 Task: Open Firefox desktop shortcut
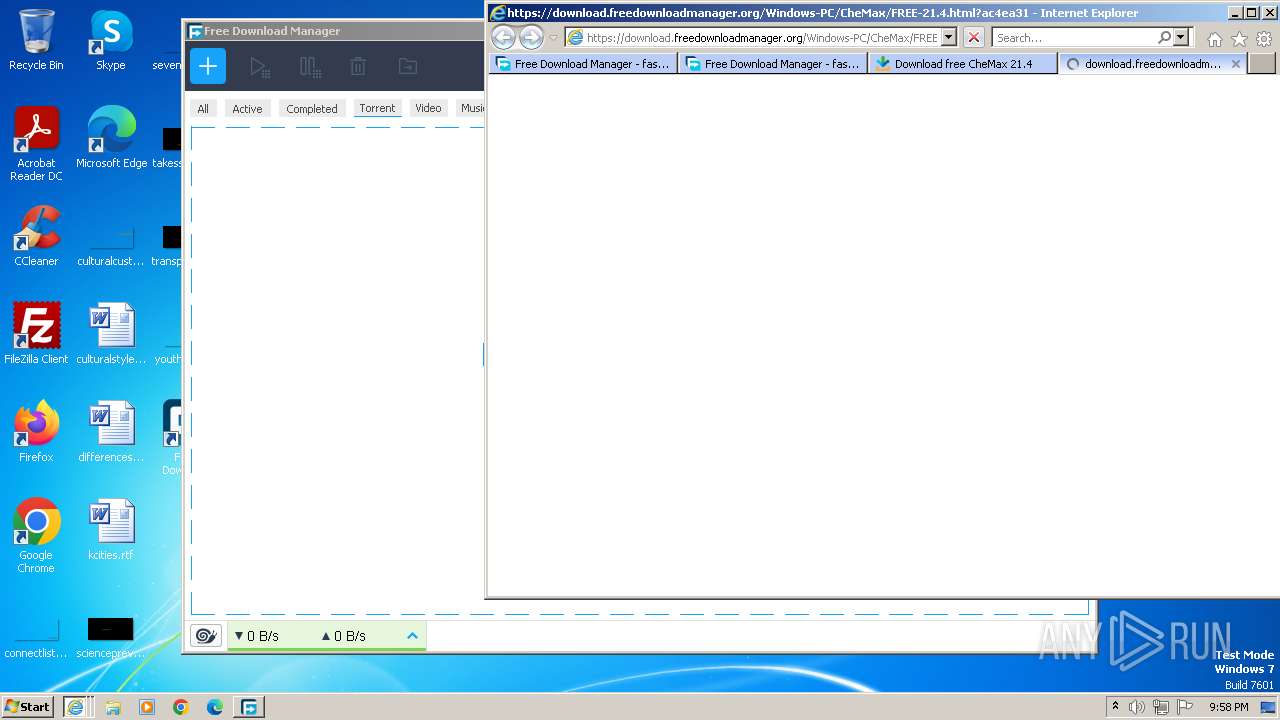point(36,431)
